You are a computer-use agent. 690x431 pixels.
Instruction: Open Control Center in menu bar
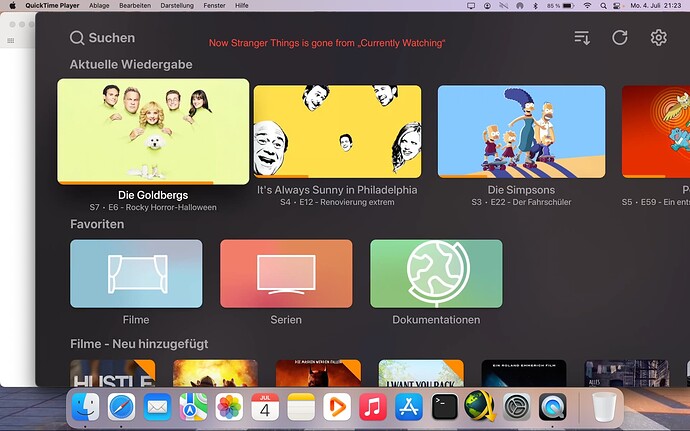tap(617, 6)
